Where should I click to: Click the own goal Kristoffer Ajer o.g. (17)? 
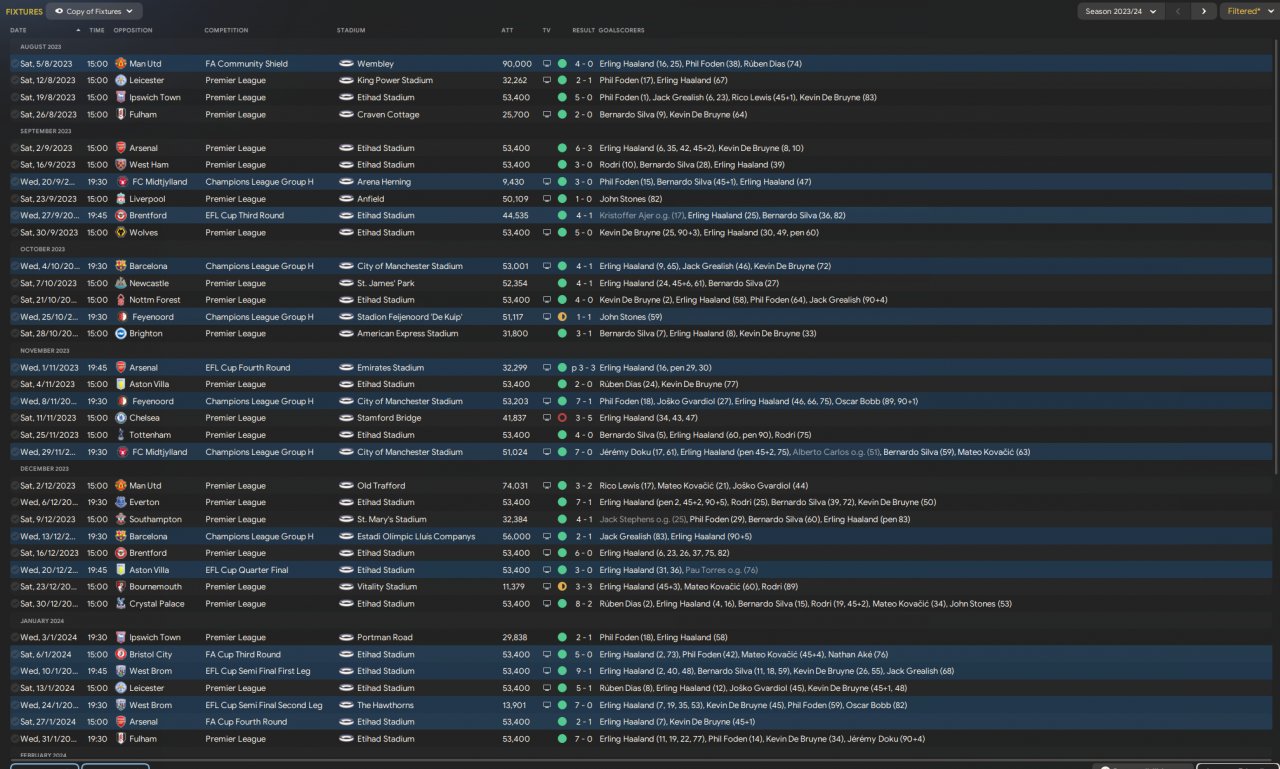tap(642, 216)
